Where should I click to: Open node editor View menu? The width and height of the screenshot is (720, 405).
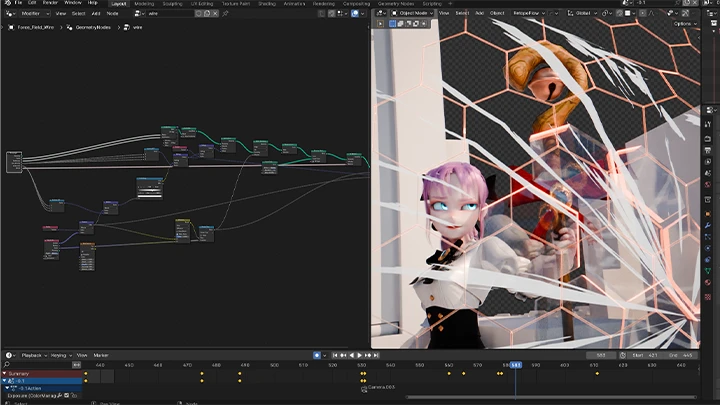coord(61,14)
